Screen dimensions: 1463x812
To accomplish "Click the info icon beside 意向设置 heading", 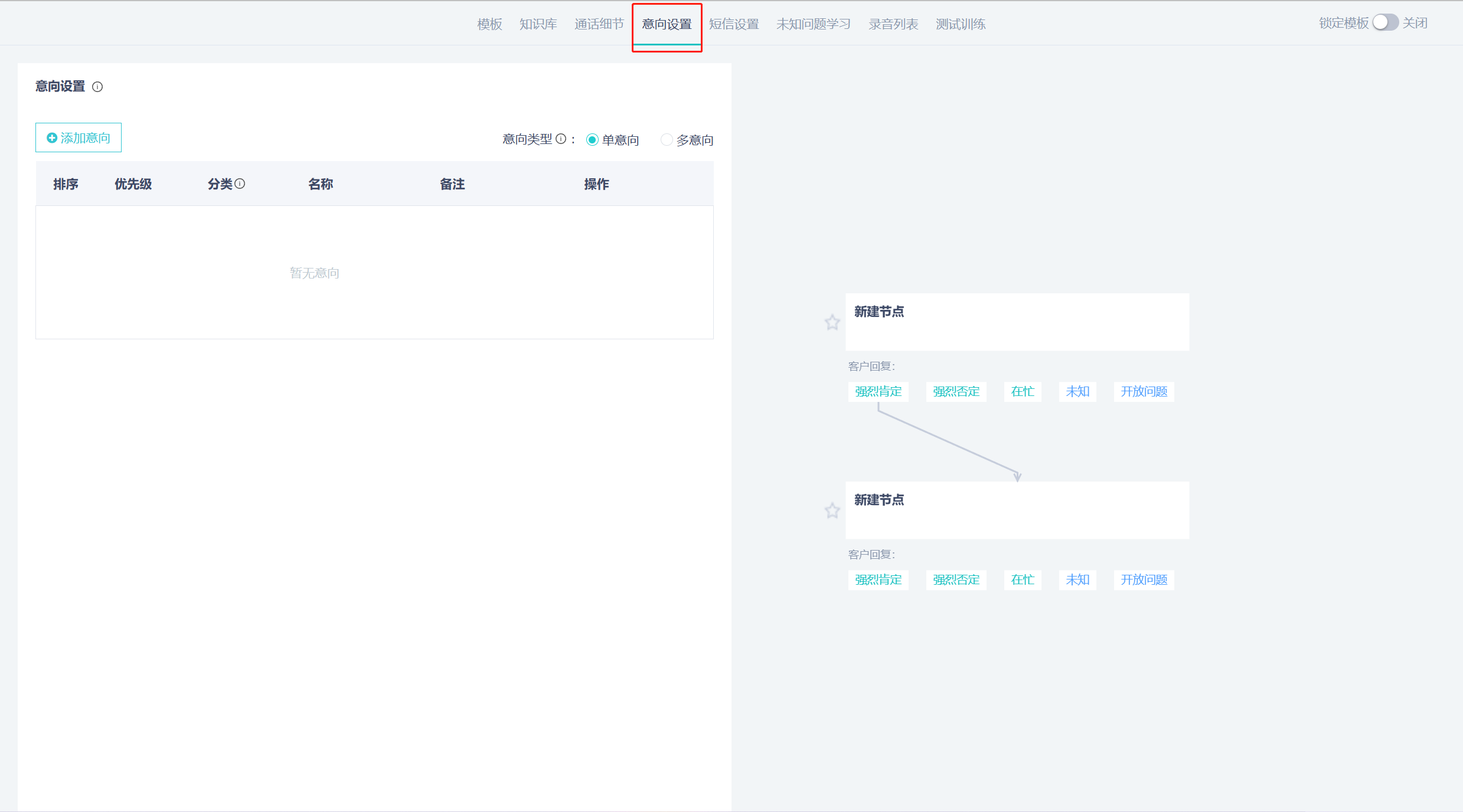I will pyautogui.click(x=98, y=87).
